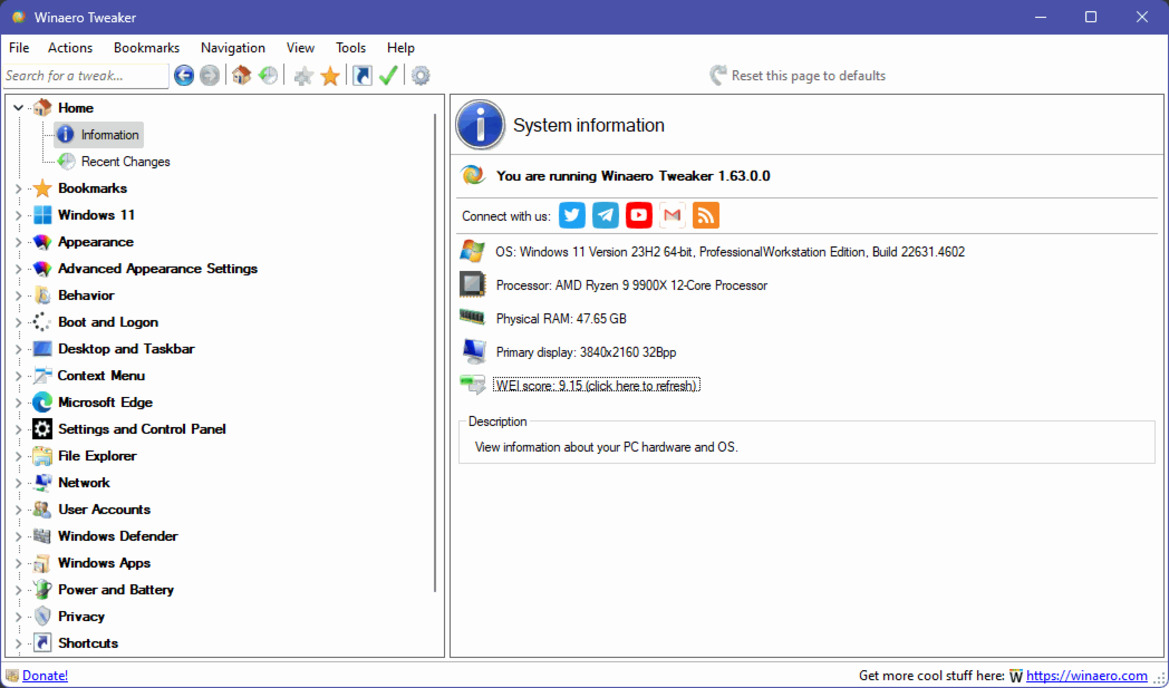Click the Telegram connect icon
Screen dimensions: 1169x688
coord(605,215)
